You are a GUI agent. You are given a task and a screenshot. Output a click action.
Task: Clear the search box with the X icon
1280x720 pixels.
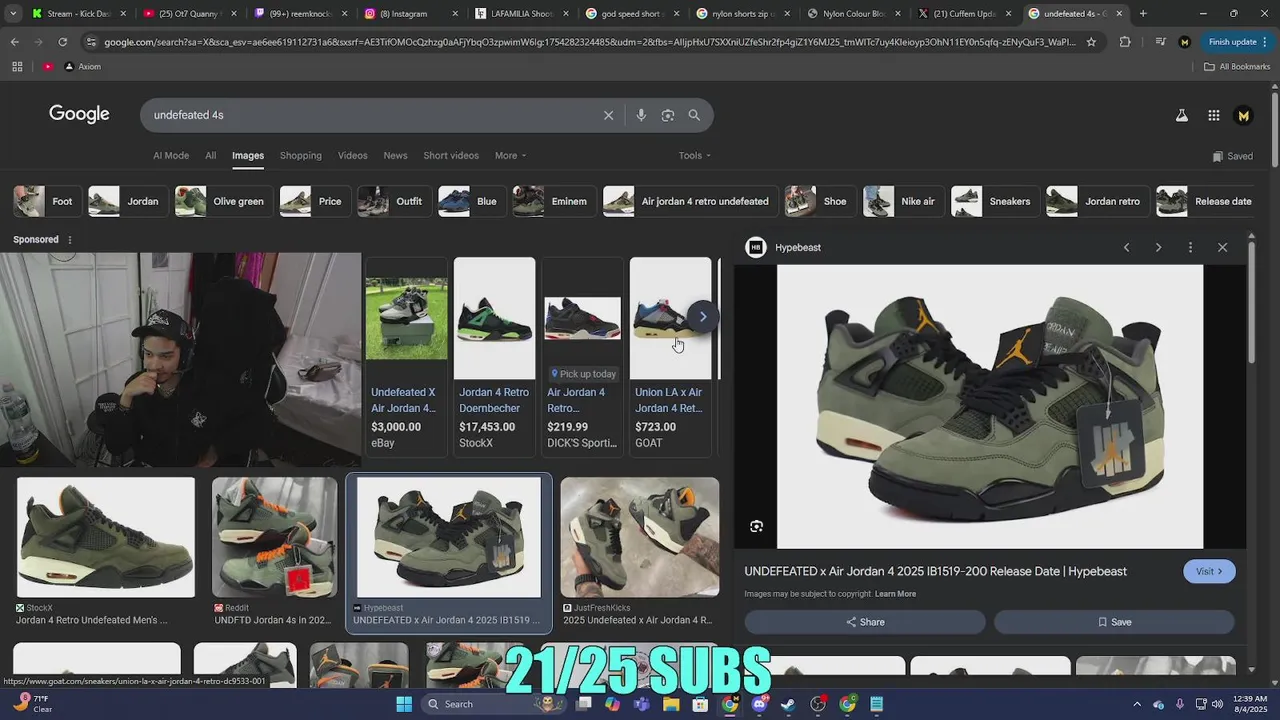[608, 115]
